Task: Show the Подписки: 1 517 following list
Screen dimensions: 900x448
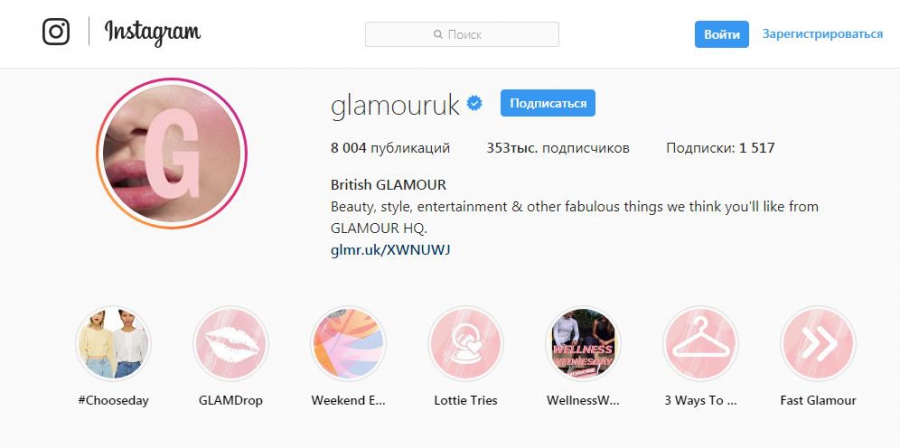Action: pos(720,148)
